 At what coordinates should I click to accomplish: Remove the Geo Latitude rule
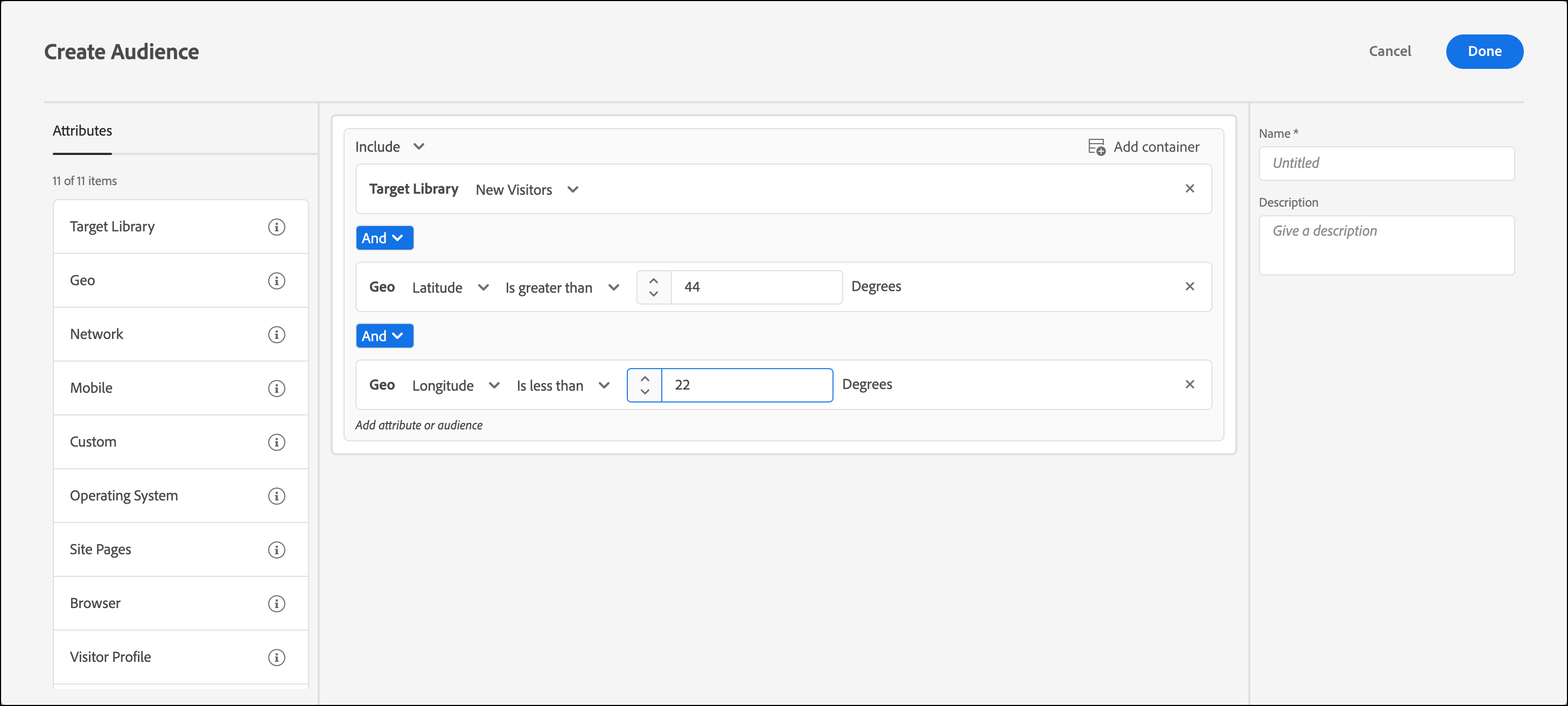[1189, 286]
